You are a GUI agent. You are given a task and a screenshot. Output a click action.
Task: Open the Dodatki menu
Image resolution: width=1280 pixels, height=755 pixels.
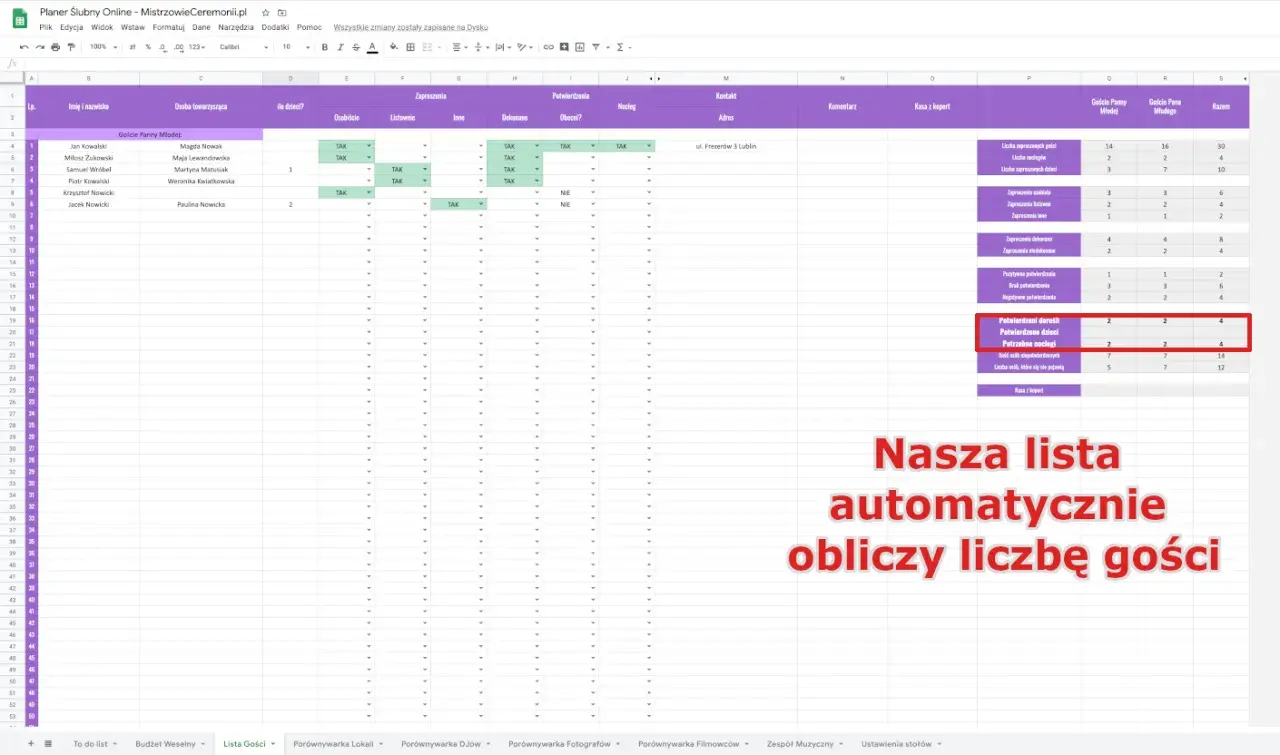275,27
